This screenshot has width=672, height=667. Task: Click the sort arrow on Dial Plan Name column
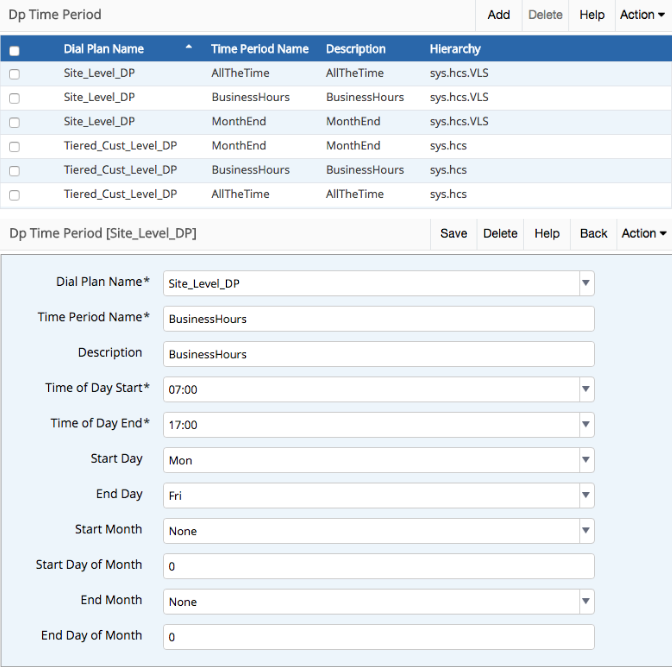189,48
